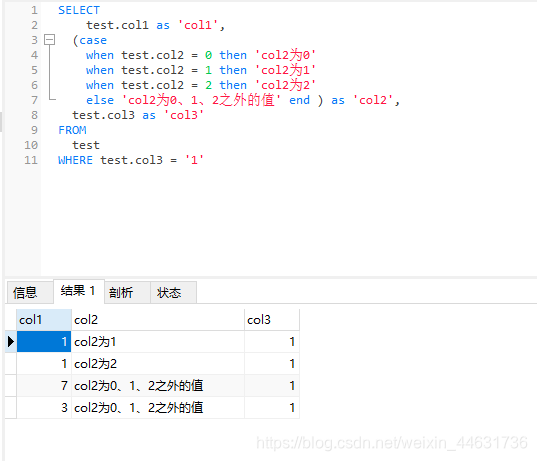Select the cell reading 'col2为2'
The width and height of the screenshot is (537, 461).
point(158,363)
